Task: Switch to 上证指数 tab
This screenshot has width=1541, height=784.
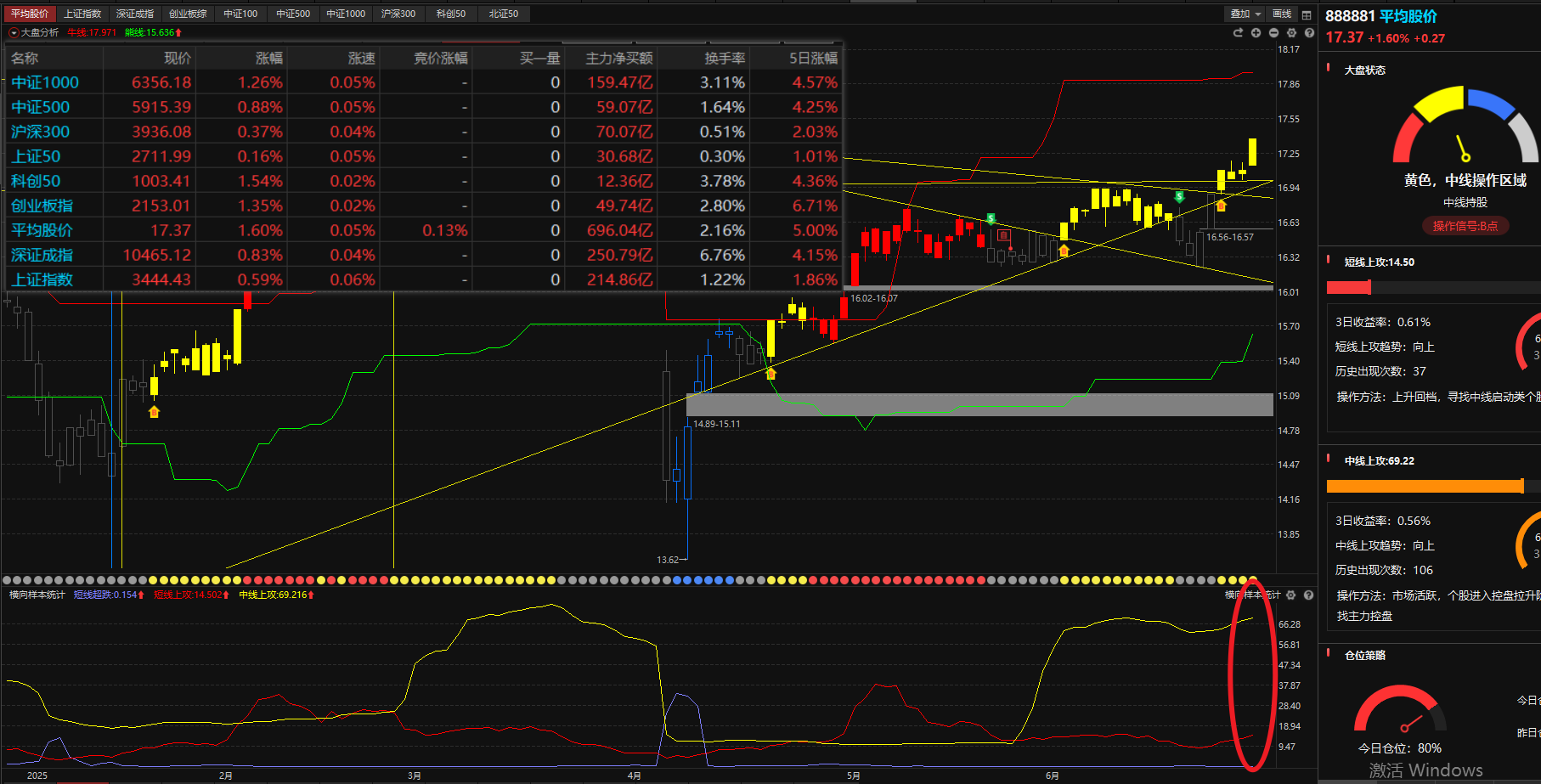Action: click(82, 14)
